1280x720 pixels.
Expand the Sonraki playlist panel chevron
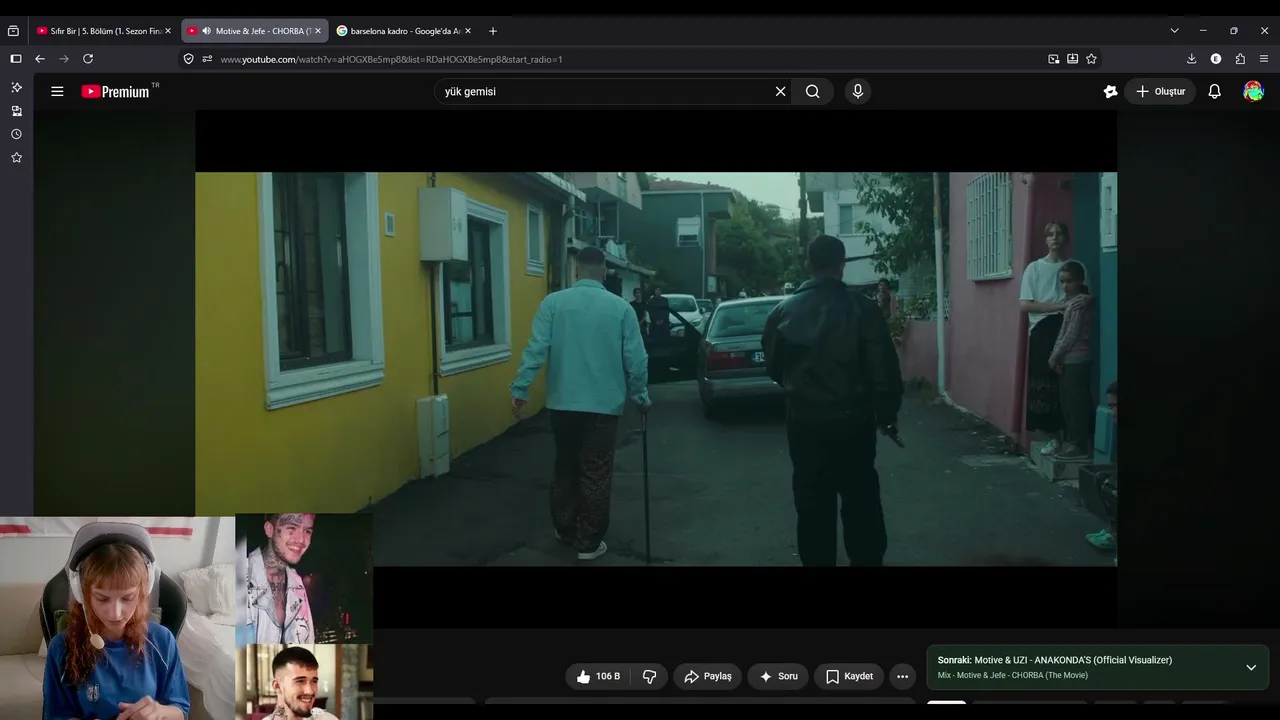click(x=1251, y=667)
